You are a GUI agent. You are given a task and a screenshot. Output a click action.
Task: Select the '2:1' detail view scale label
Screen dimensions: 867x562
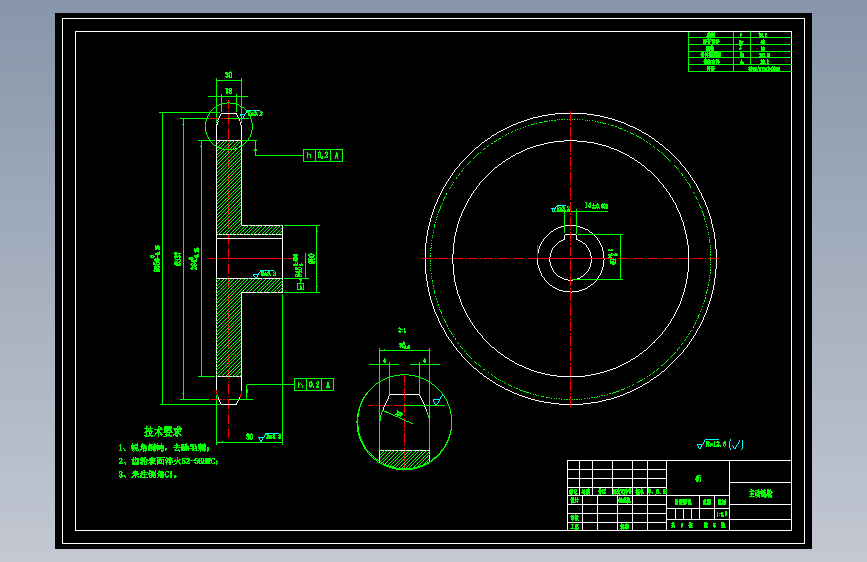402,330
